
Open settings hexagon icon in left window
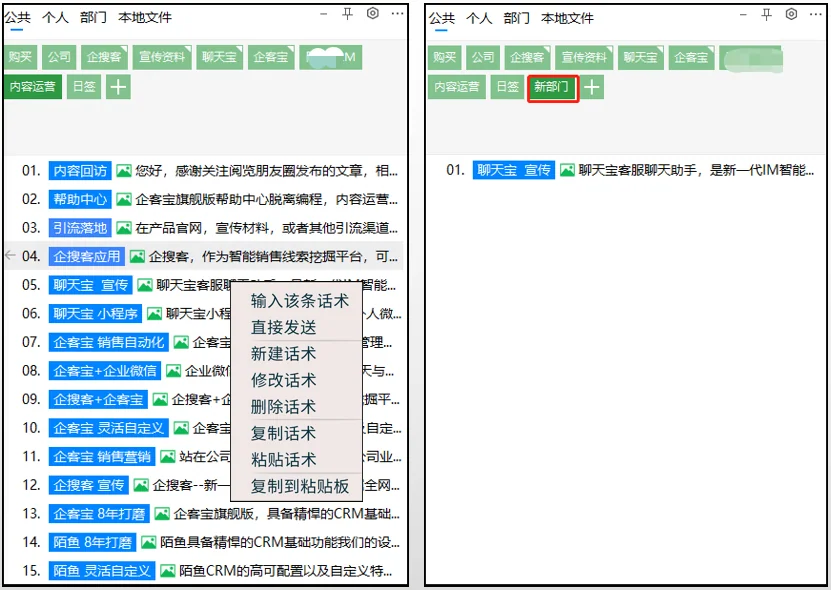point(373,13)
